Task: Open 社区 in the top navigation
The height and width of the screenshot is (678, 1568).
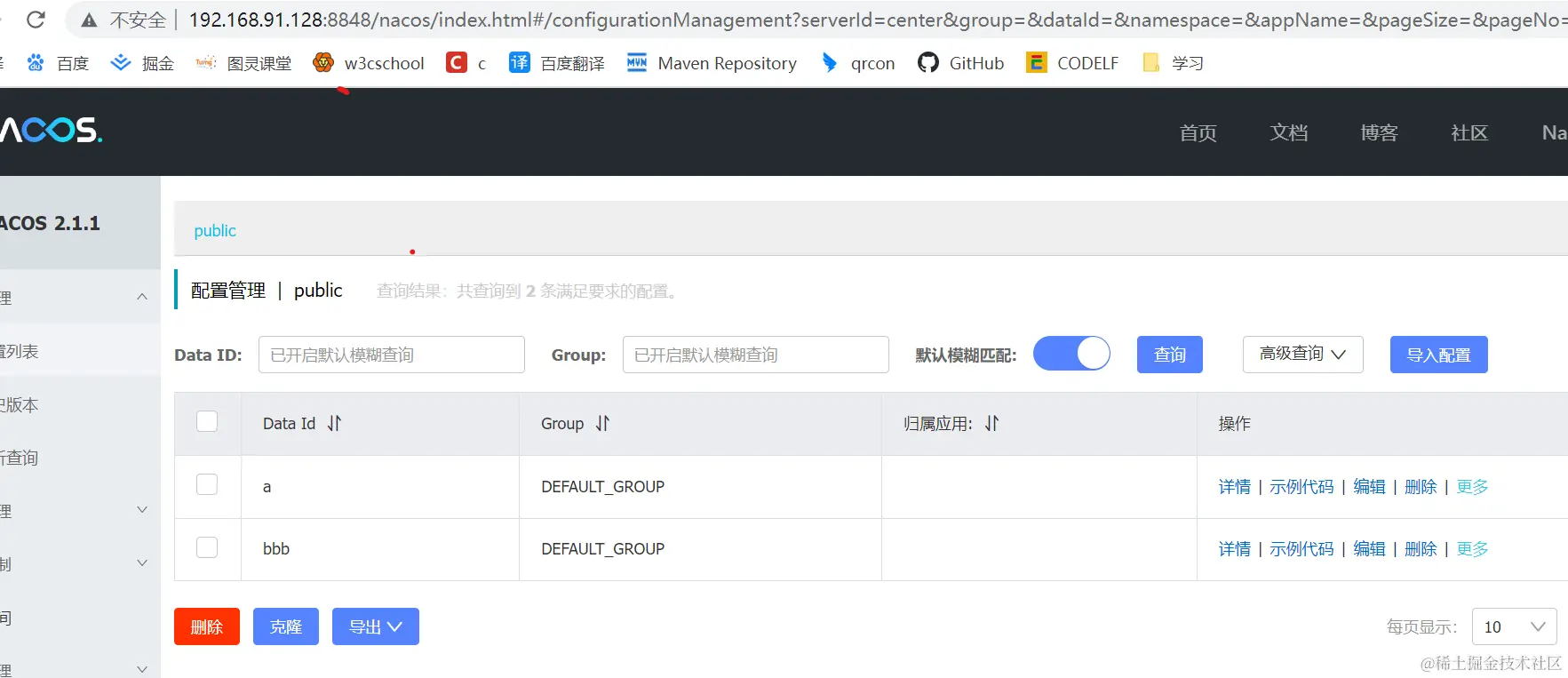Action: tap(1469, 133)
